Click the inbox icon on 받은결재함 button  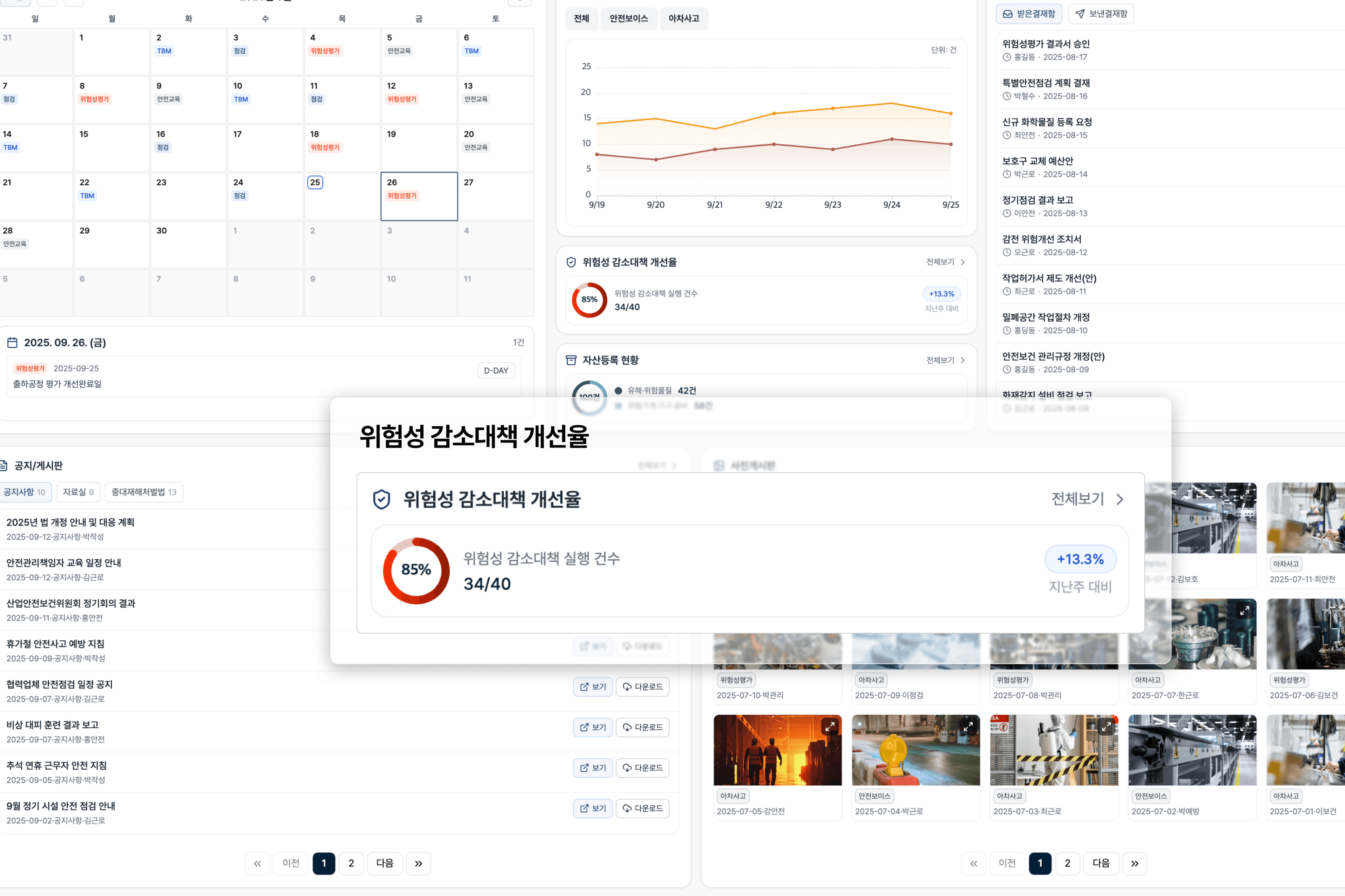pyautogui.click(x=1008, y=14)
